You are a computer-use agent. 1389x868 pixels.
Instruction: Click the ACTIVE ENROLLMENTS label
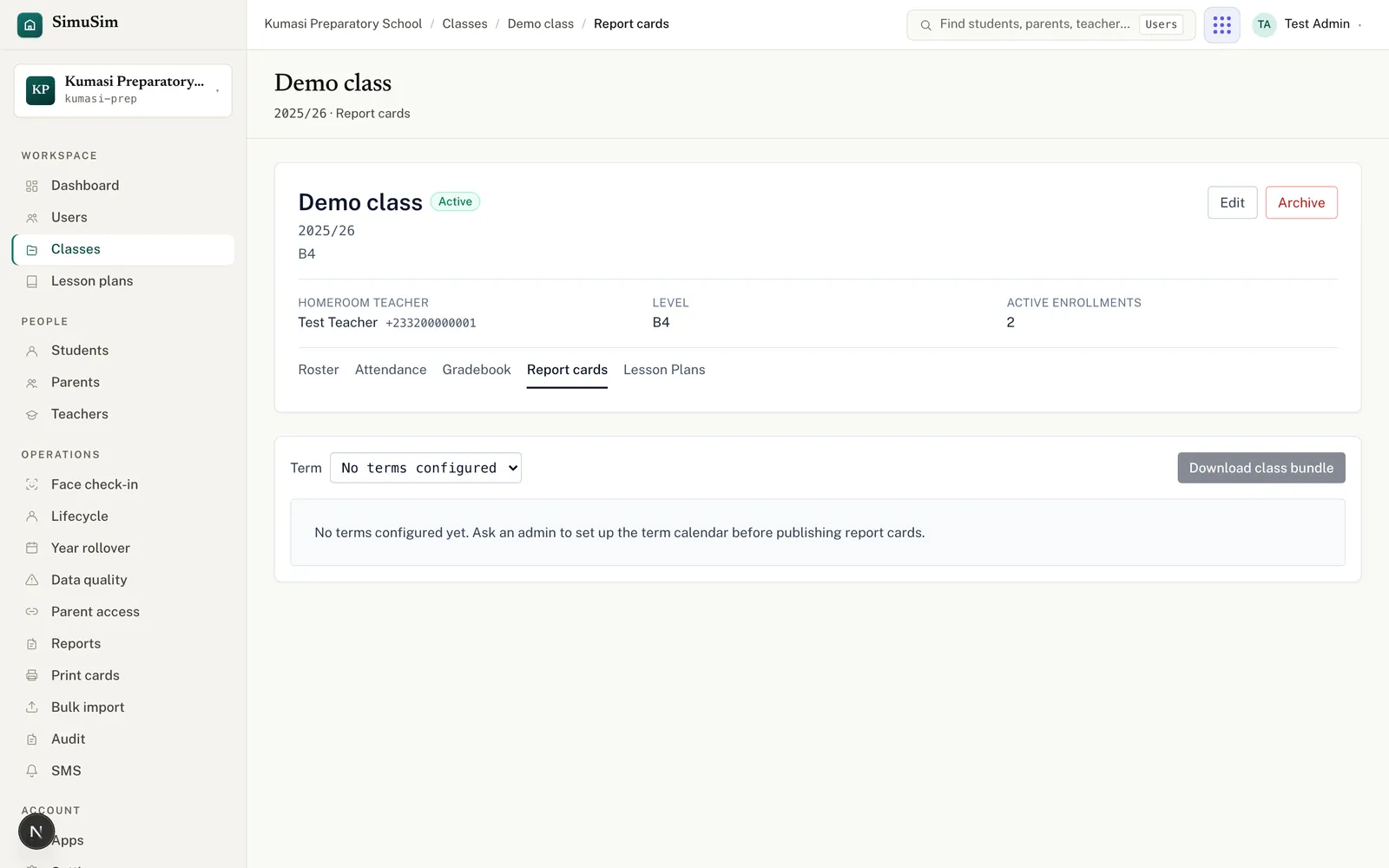coord(1074,303)
